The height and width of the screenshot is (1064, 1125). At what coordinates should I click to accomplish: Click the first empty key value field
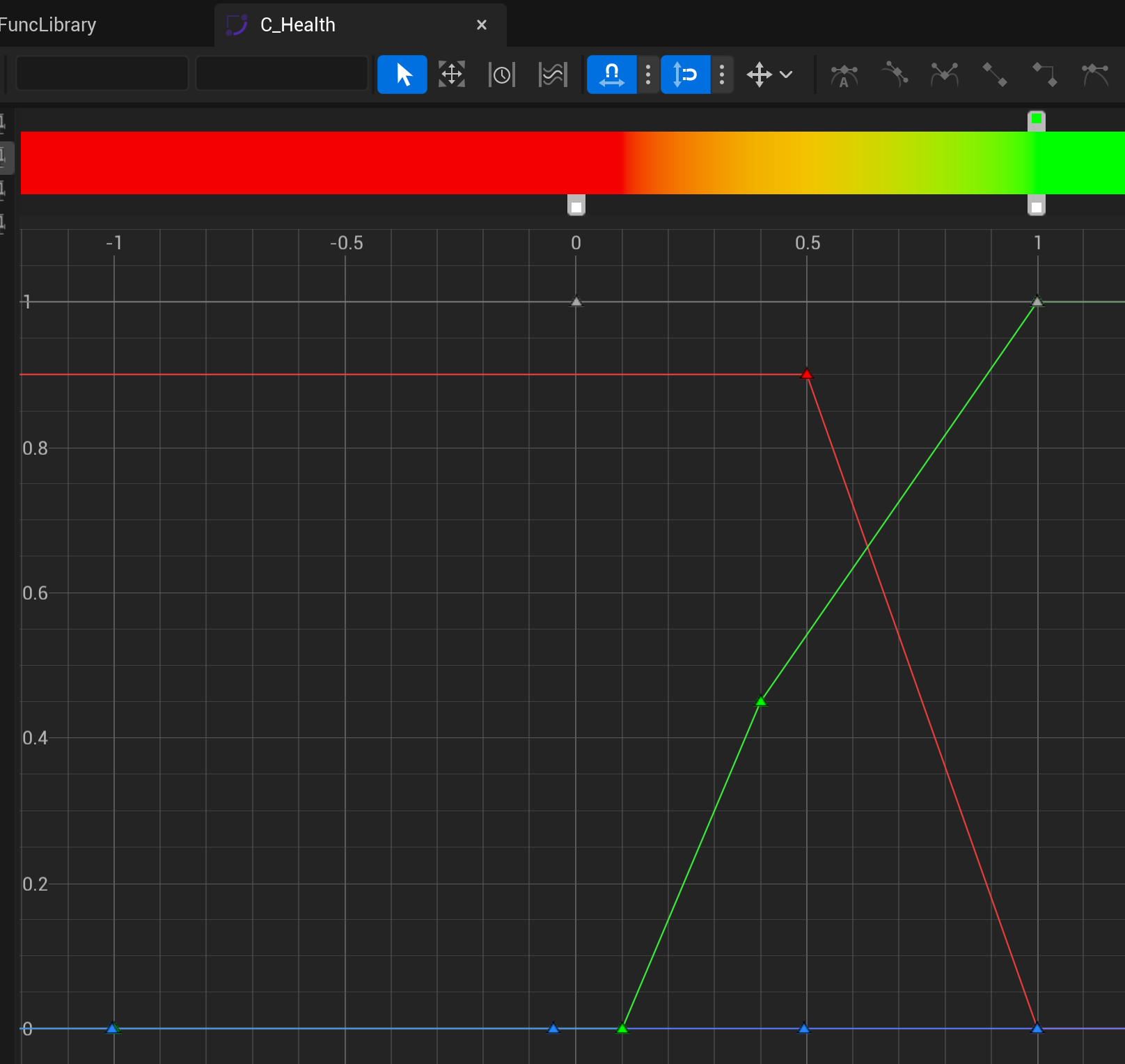click(x=102, y=74)
